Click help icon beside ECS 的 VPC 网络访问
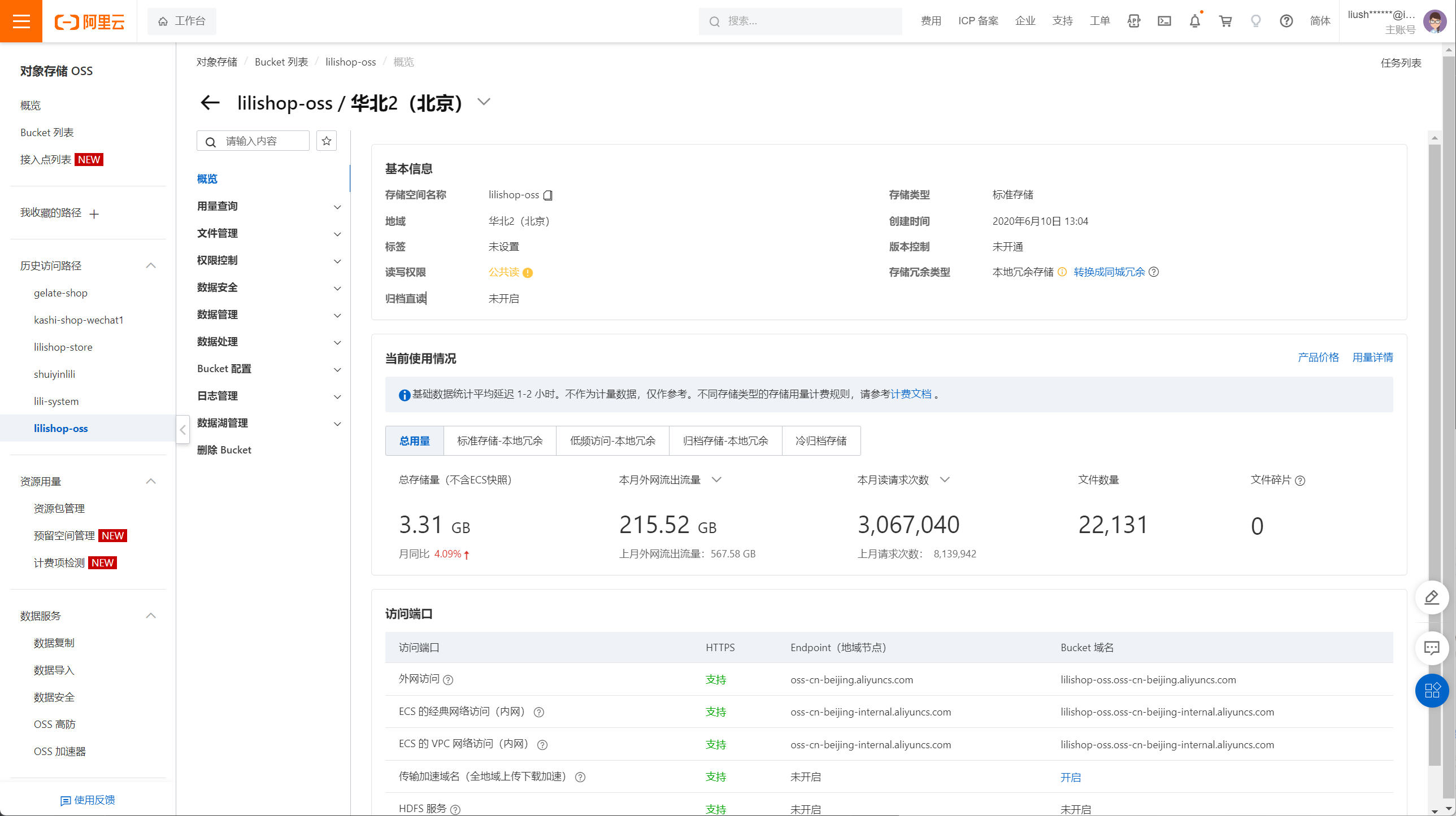Screen dimensions: 1456x816 point(542,745)
